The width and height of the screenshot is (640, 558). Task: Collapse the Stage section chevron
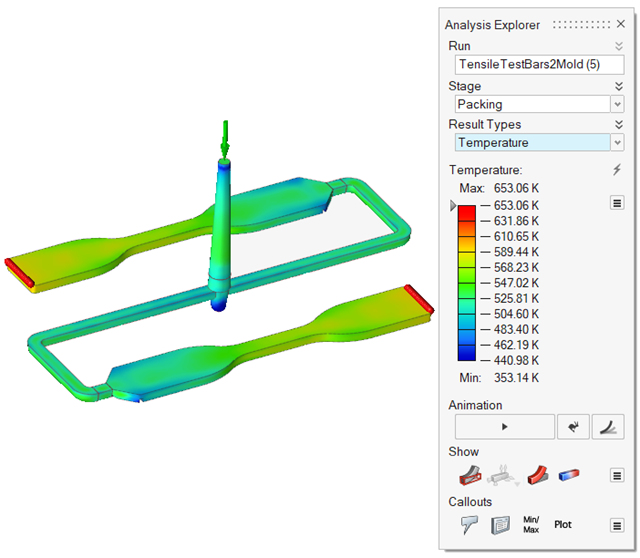tap(618, 86)
